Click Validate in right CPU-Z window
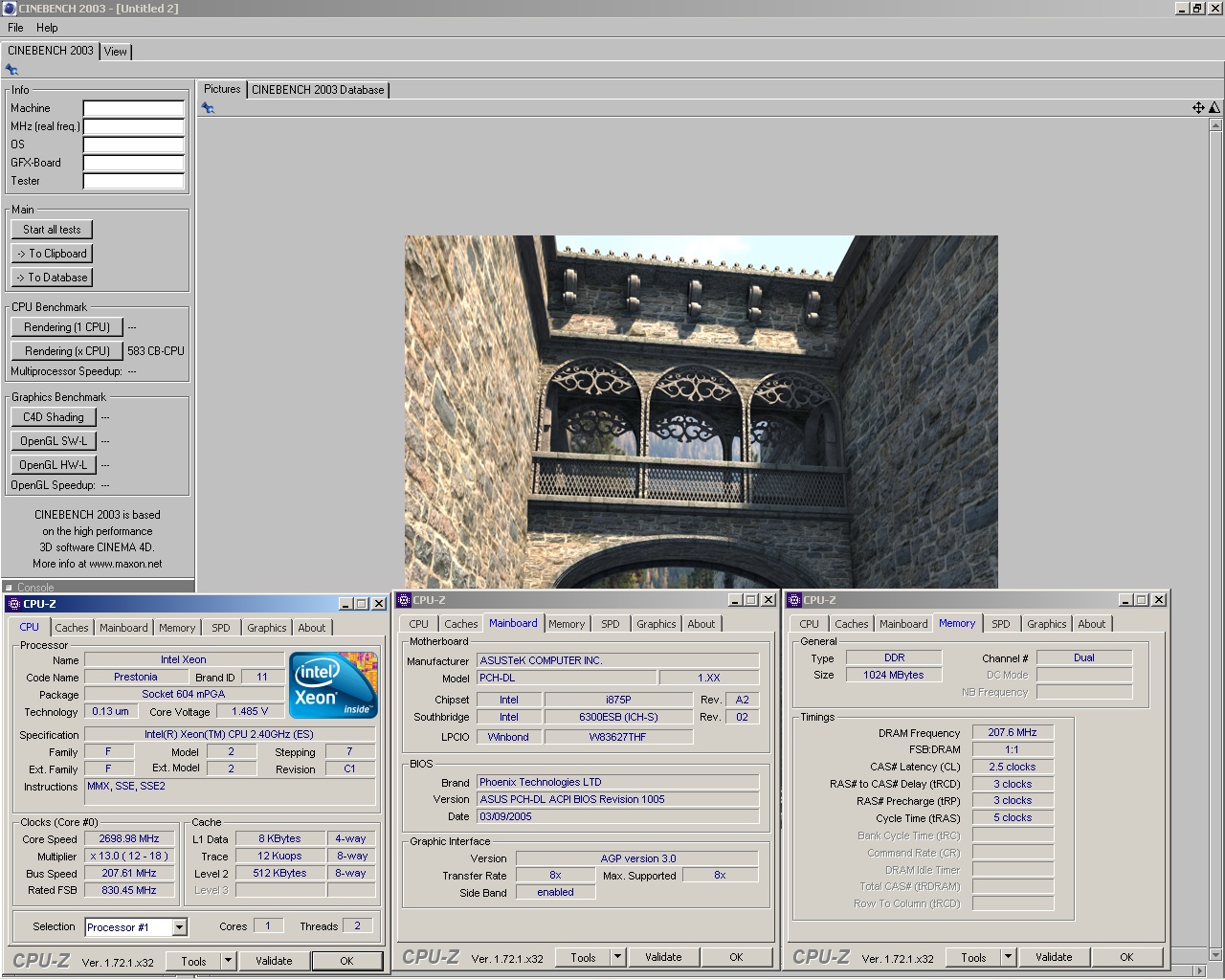1225x980 pixels. tap(1054, 957)
